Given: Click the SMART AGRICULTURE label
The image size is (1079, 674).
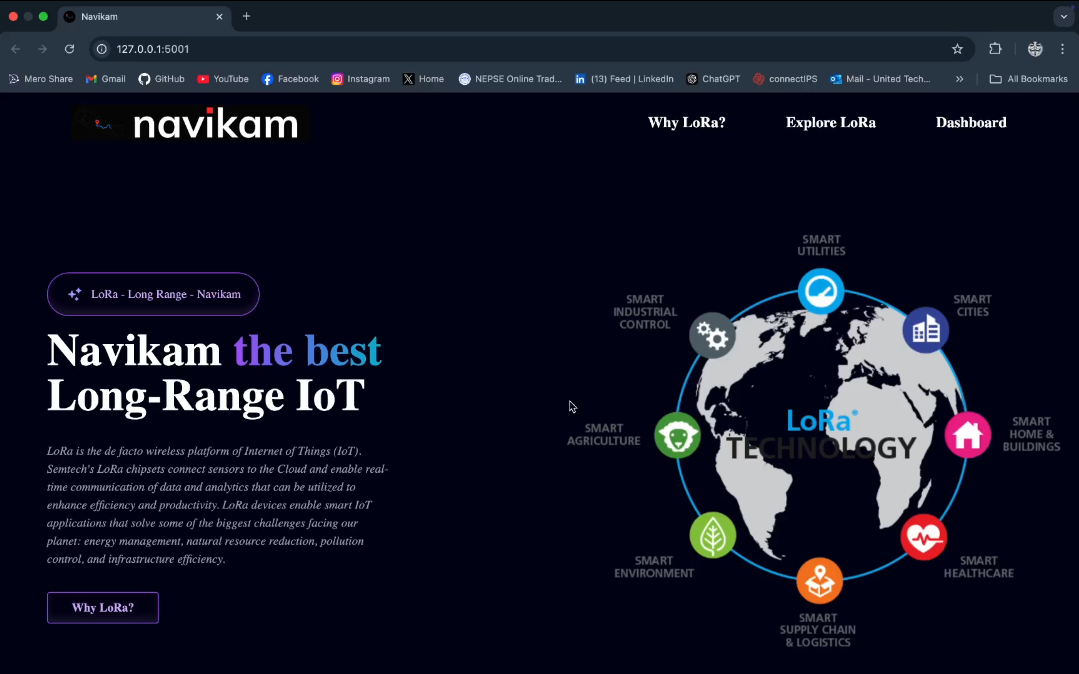Looking at the screenshot, I should click(603, 434).
